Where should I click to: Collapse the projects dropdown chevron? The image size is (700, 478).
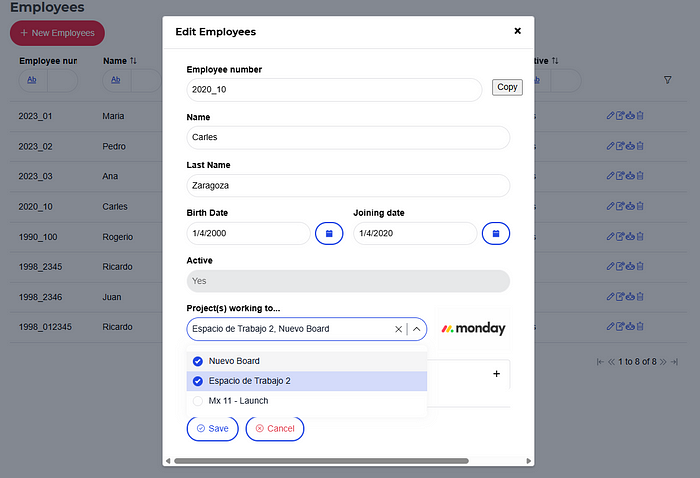pos(417,328)
